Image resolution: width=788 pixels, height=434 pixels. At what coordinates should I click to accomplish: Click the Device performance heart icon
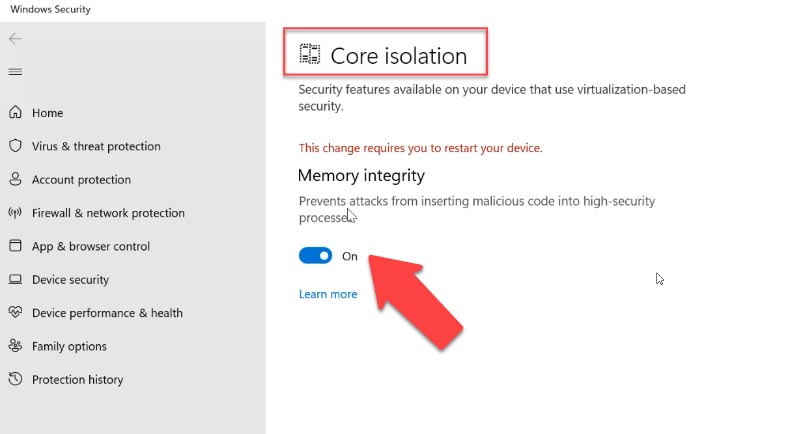click(x=16, y=312)
